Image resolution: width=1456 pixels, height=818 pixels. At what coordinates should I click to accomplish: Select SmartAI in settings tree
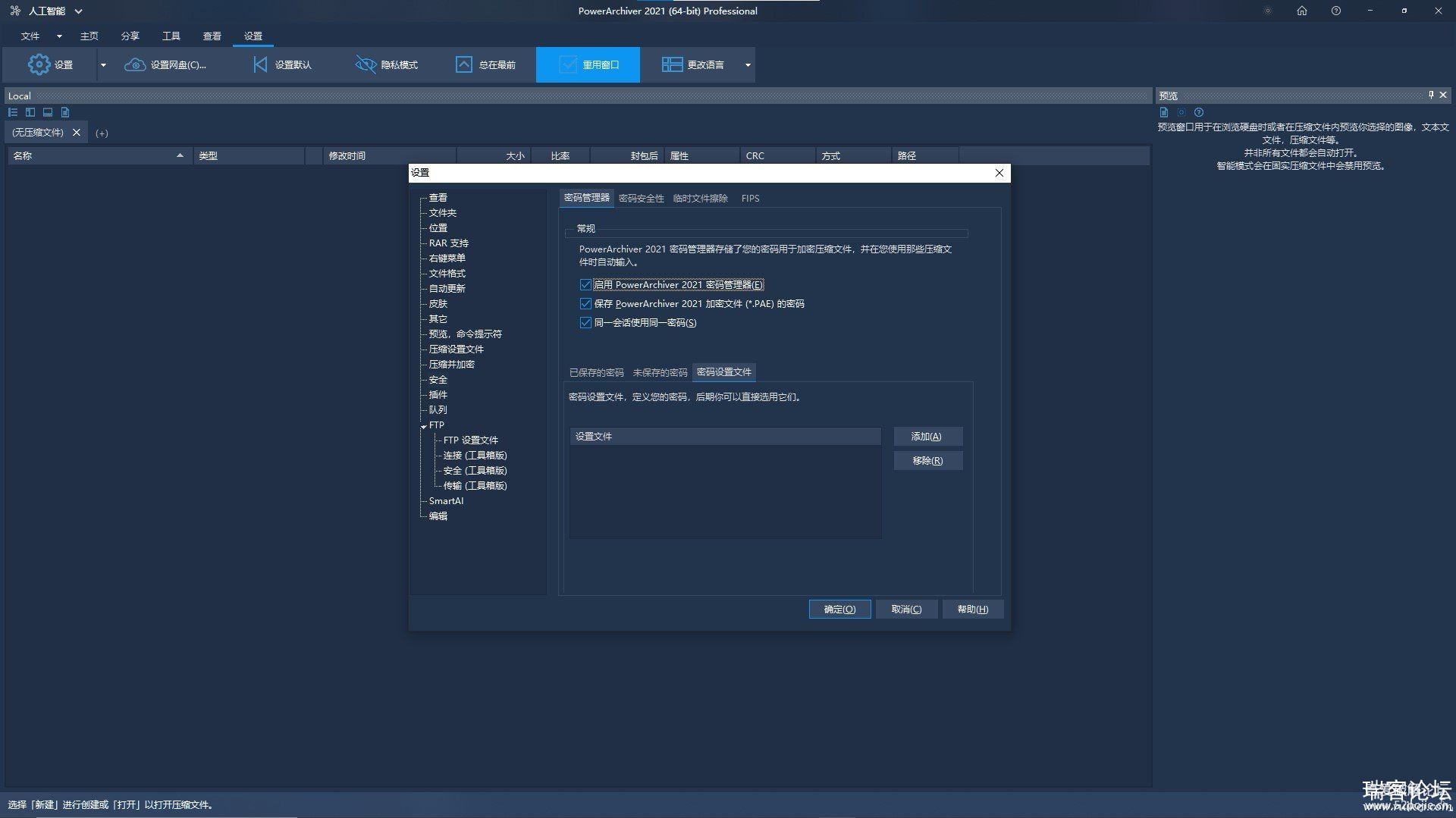446,501
